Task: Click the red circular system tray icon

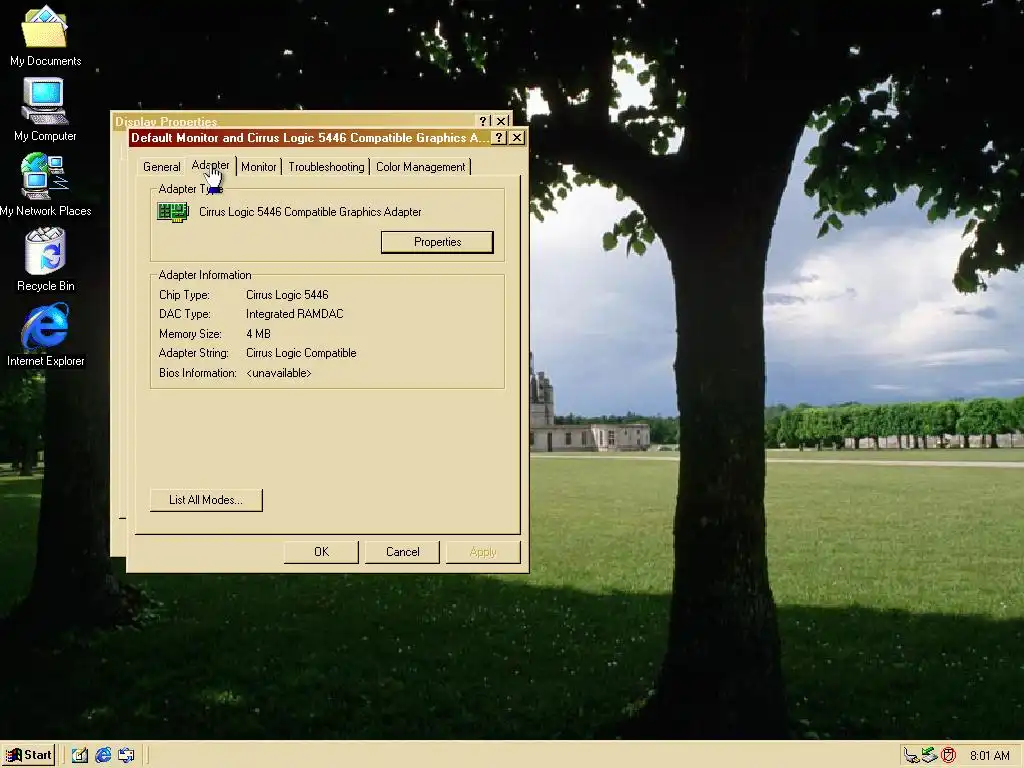Action: [948, 756]
